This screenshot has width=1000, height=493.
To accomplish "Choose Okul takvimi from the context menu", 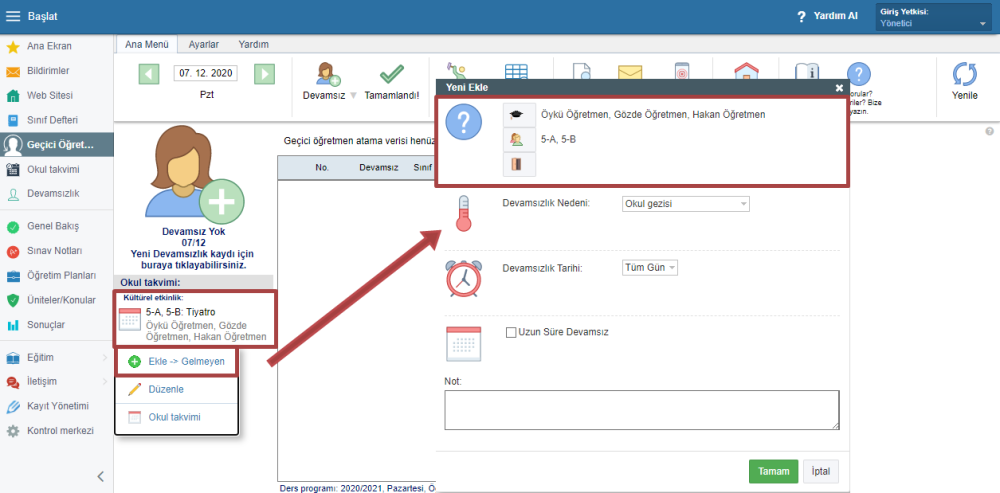I will [176, 418].
